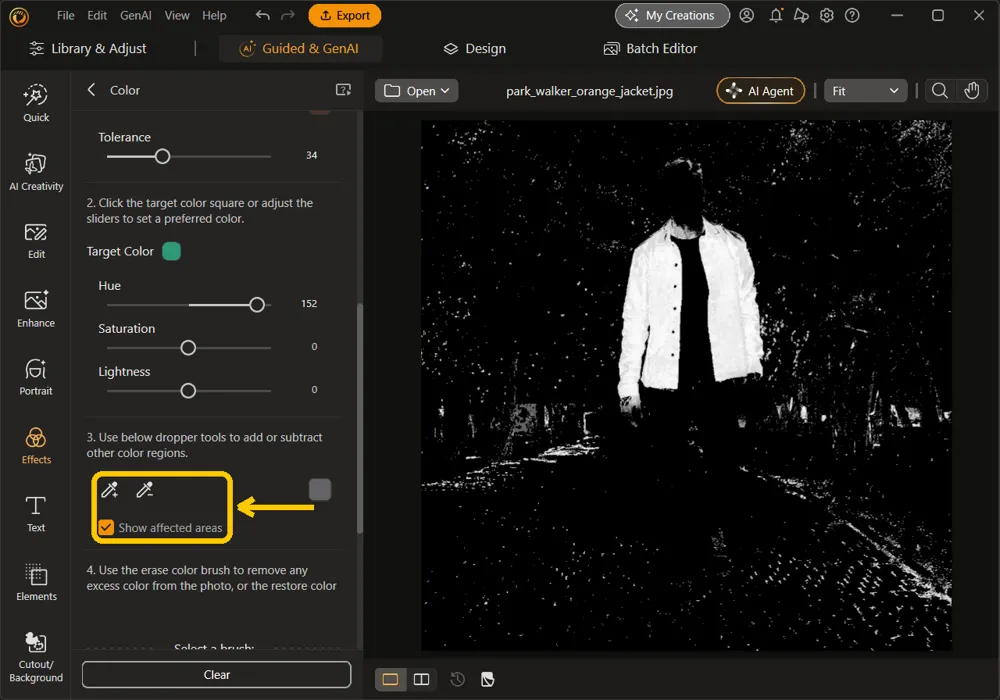Viewport: 1000px width, 700px height.
Task: Click the Hue value 152
Action: pos(309,303)
